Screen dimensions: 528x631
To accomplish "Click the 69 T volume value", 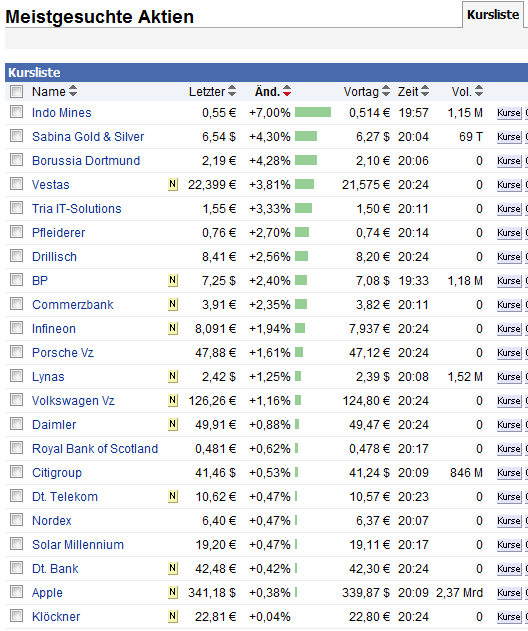I will coord(471,137).
